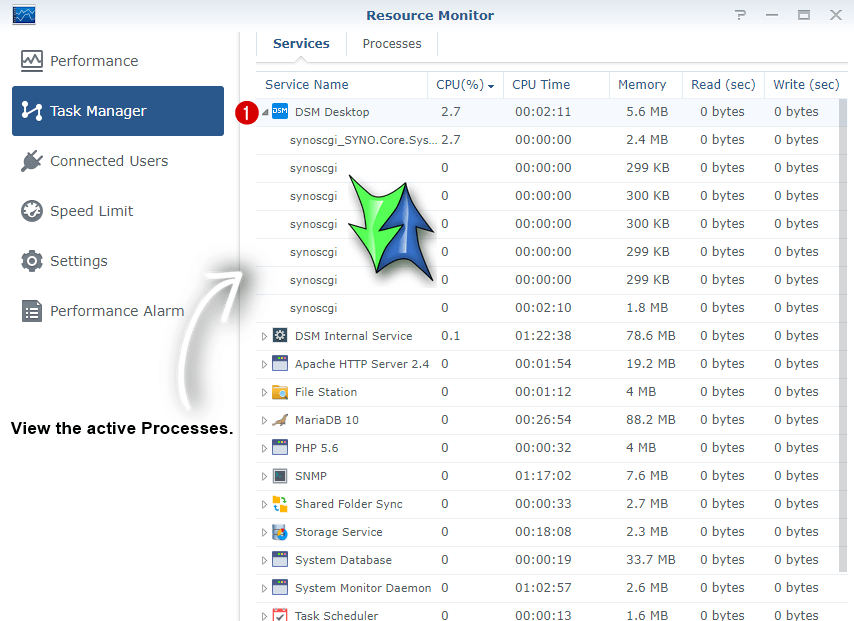Select Storage Service CPU time 00:18:08
The width and height of the screenshot is (854, 621).
point(543,532)
